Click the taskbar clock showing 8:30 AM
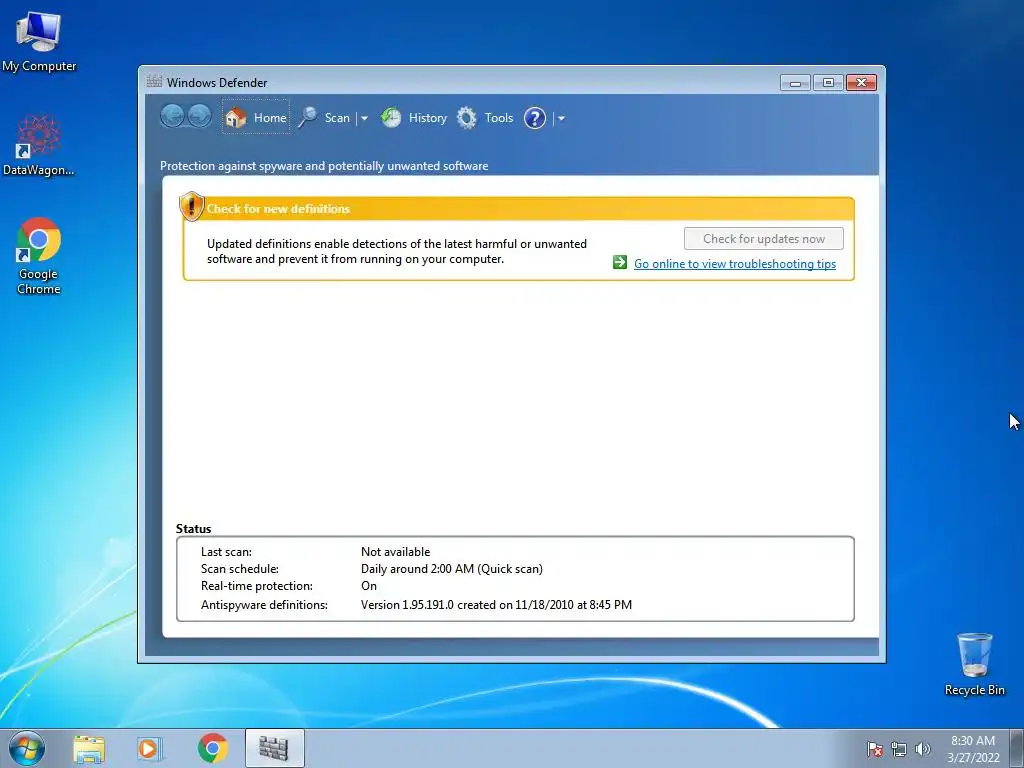 [973, 748]
